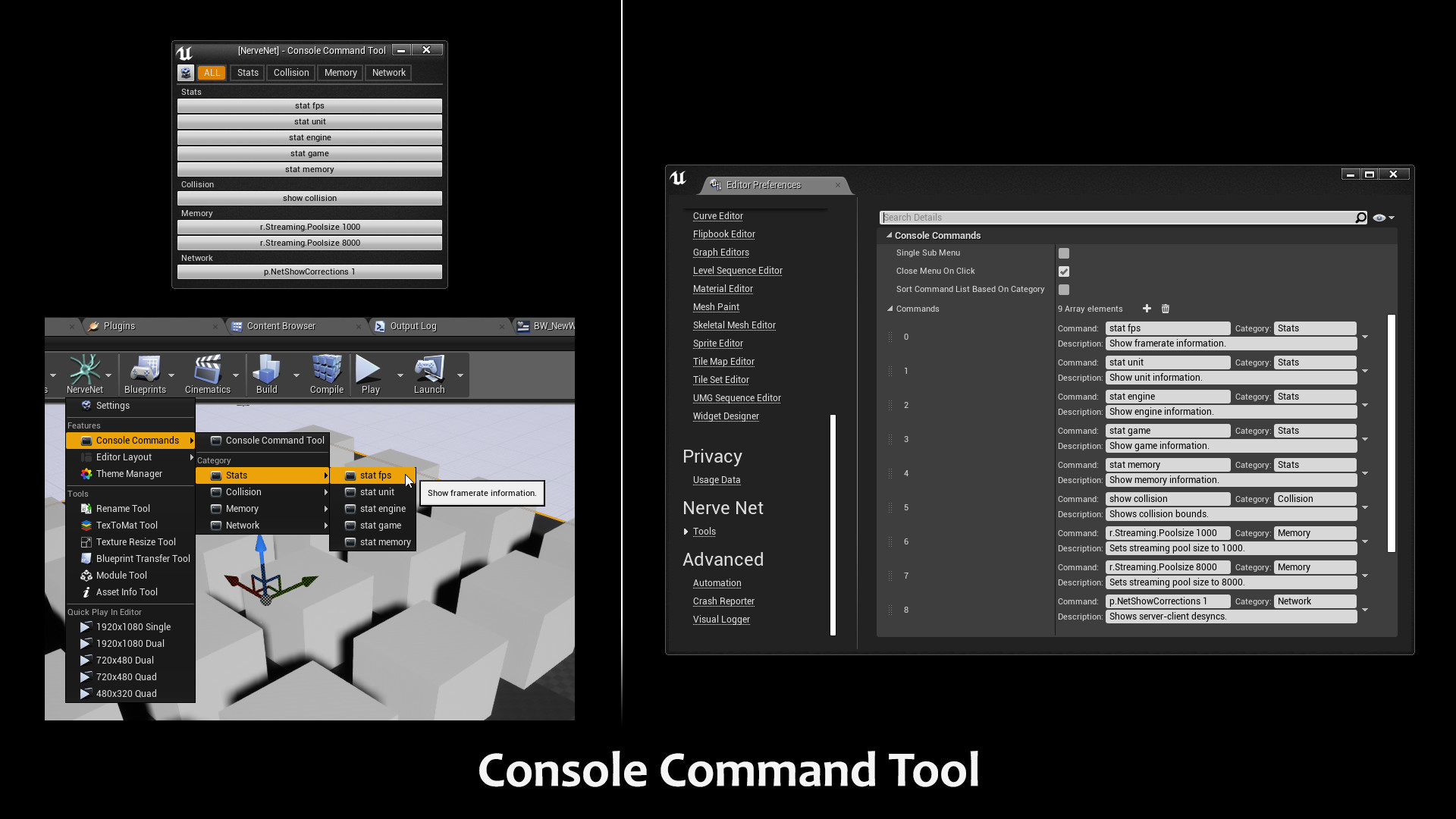Edit the Category field for show collision

[x=1315, y=499]
